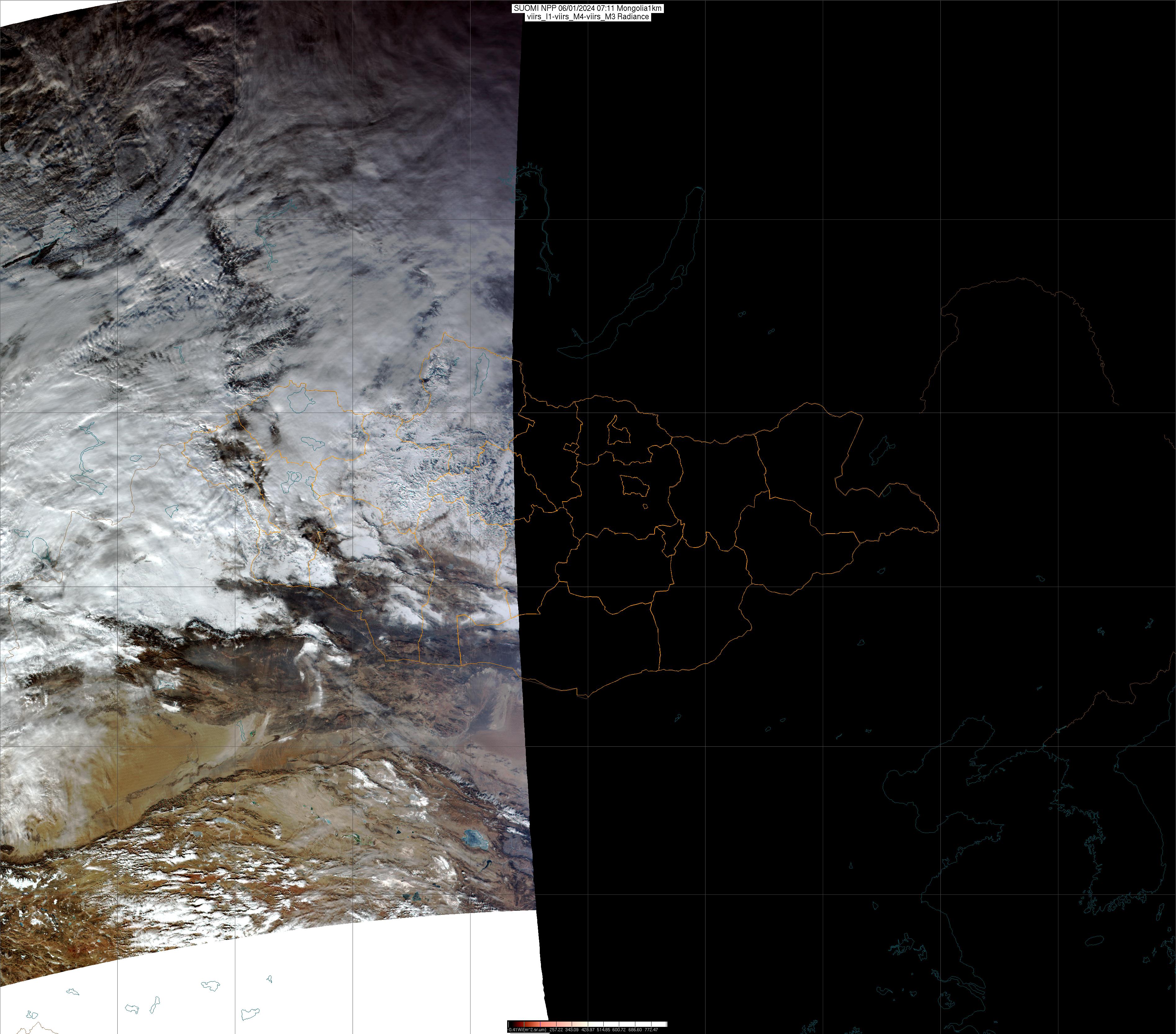The height and width of the screenshot is (1034, 1176).
Task: Click the 257.22 colorbar value label
Action: 556,1030
